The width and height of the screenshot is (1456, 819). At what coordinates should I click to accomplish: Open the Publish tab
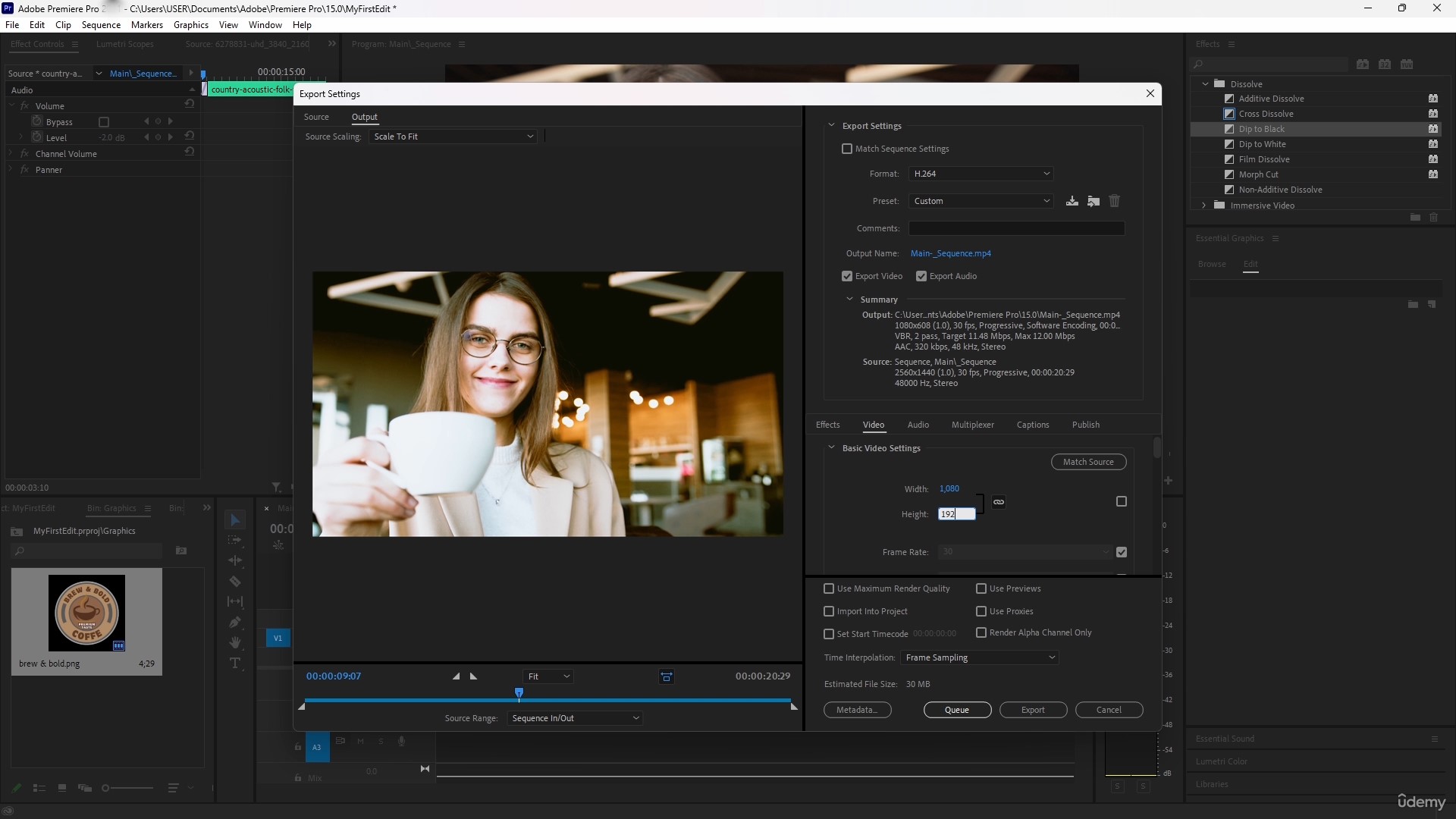tap(1085, 425)
